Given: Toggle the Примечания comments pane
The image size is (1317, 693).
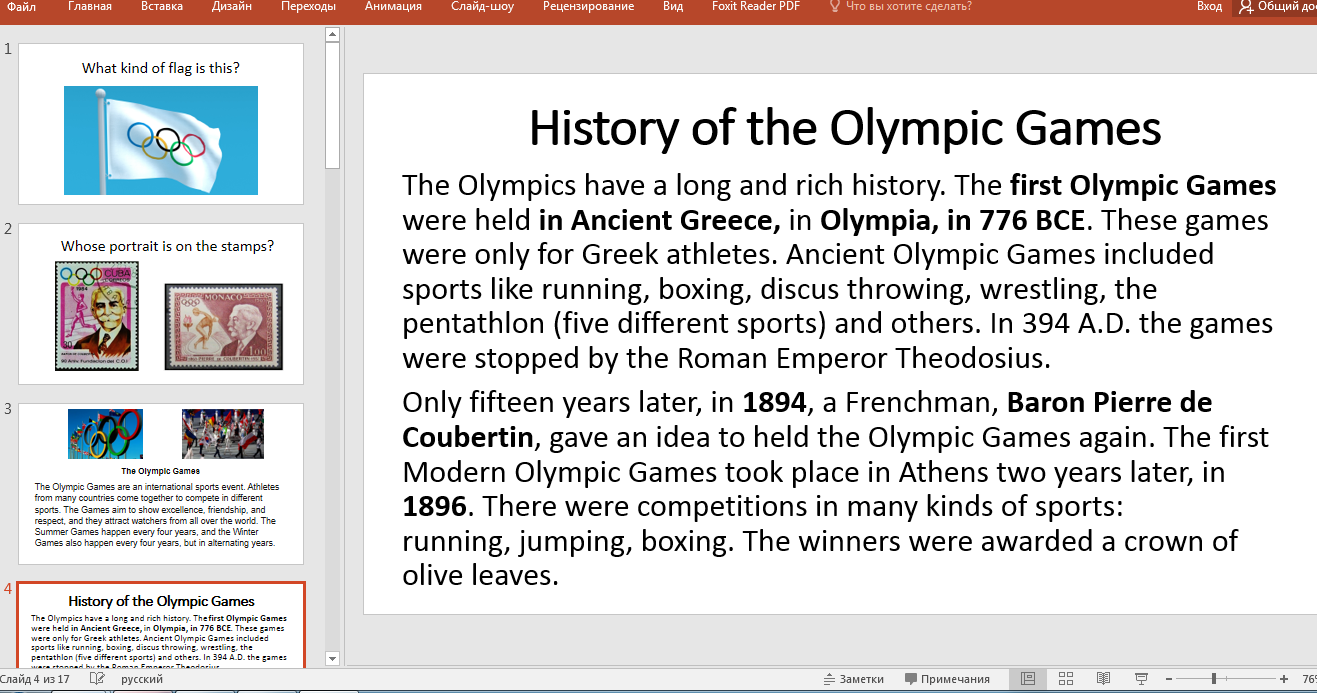Looking at the screenshot, I should pos(947,679).
